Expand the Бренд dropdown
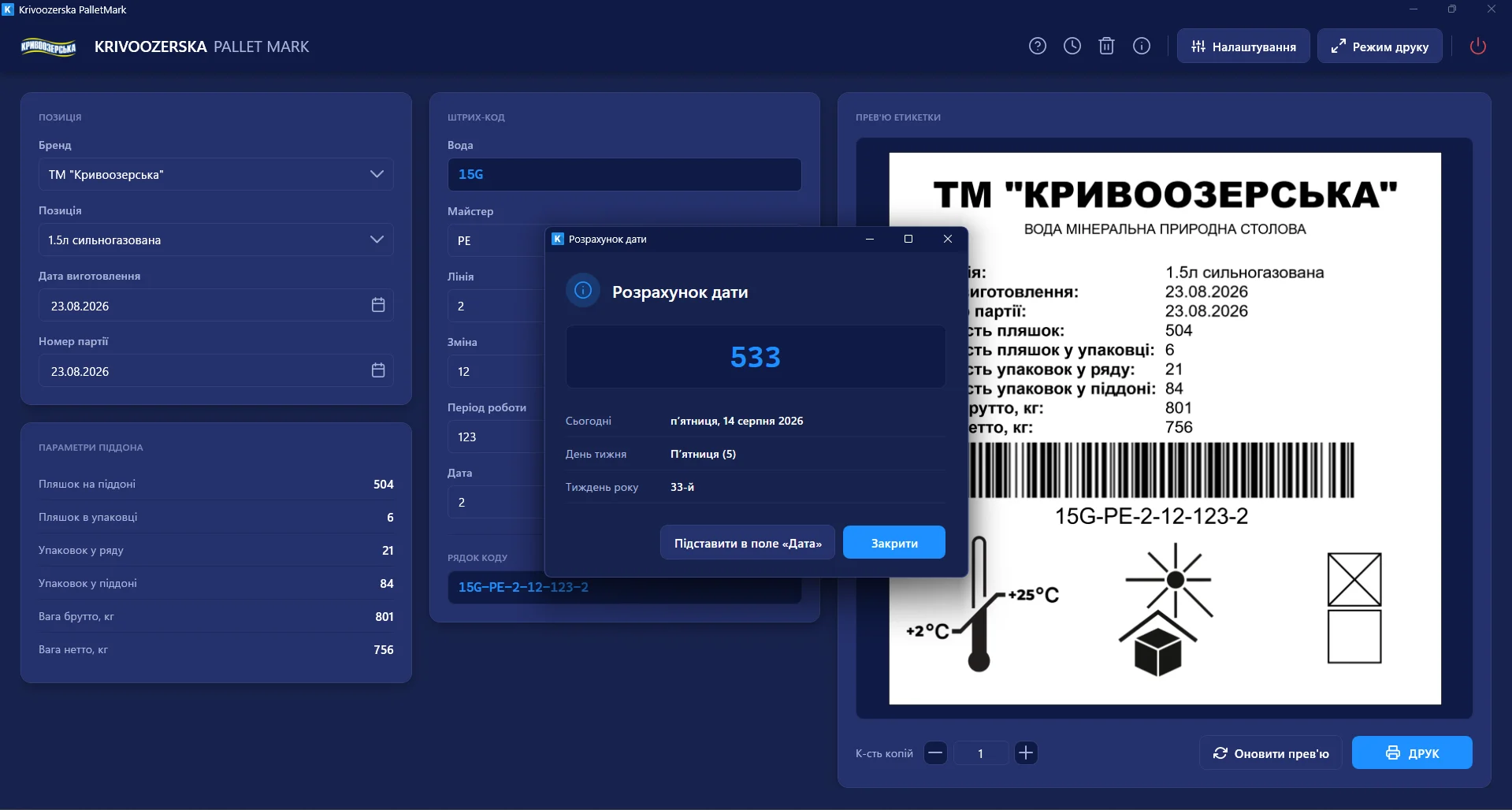This screenshot has width=1512, height=810. point(216,174)
